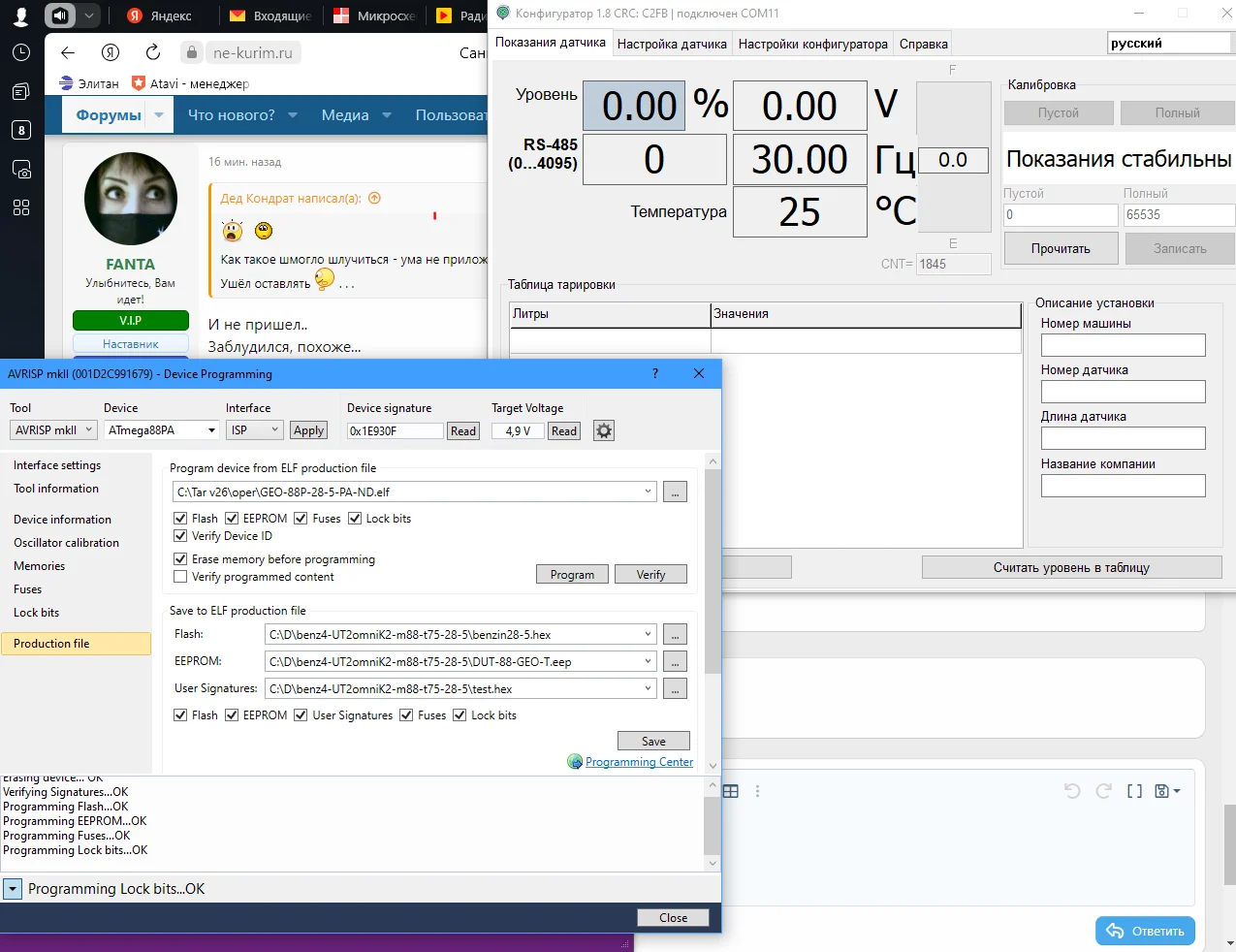Expand the ELF production file path dropdown

(649, 492)
